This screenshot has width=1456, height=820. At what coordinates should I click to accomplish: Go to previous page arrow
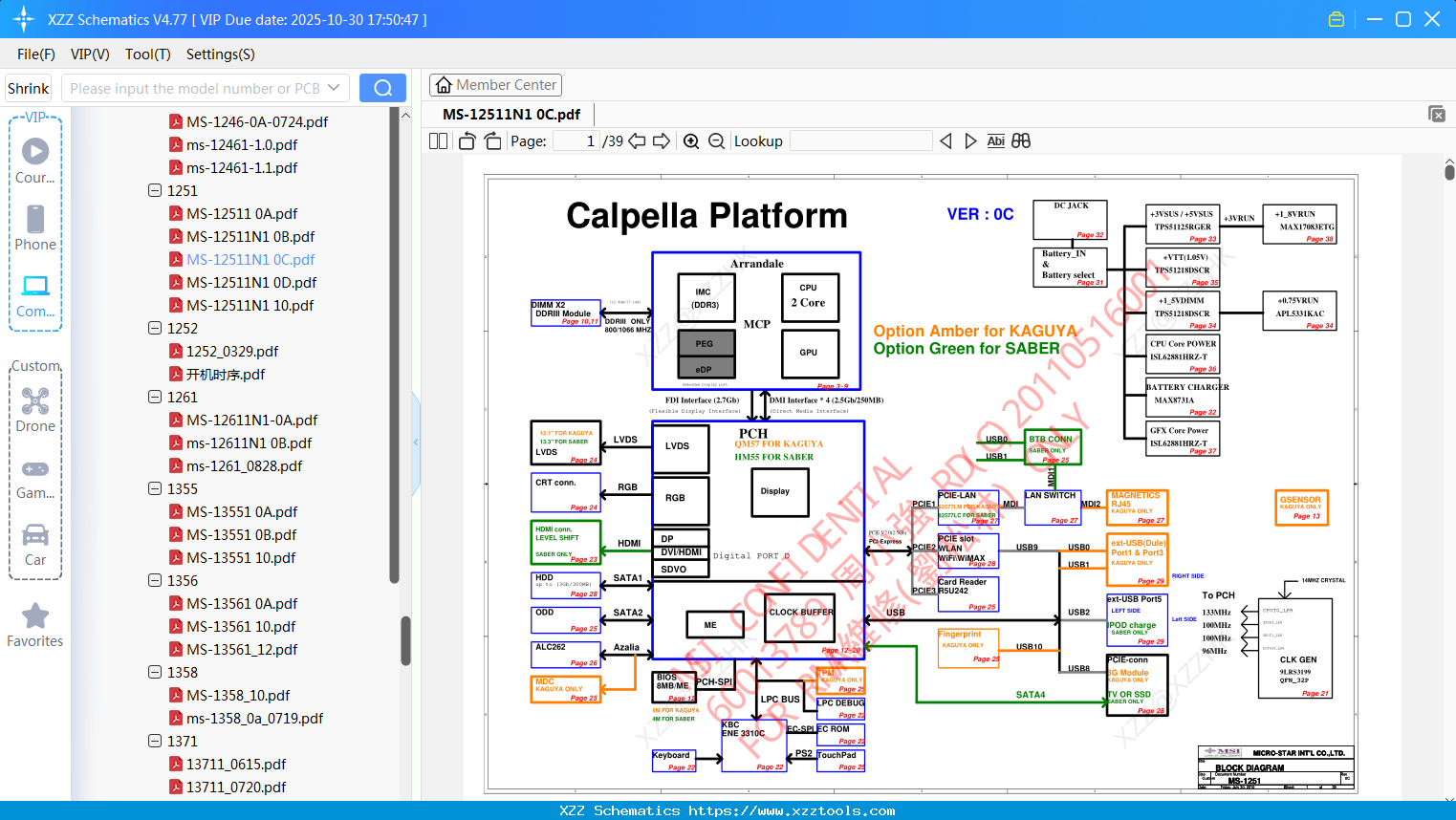pos(638,140)
